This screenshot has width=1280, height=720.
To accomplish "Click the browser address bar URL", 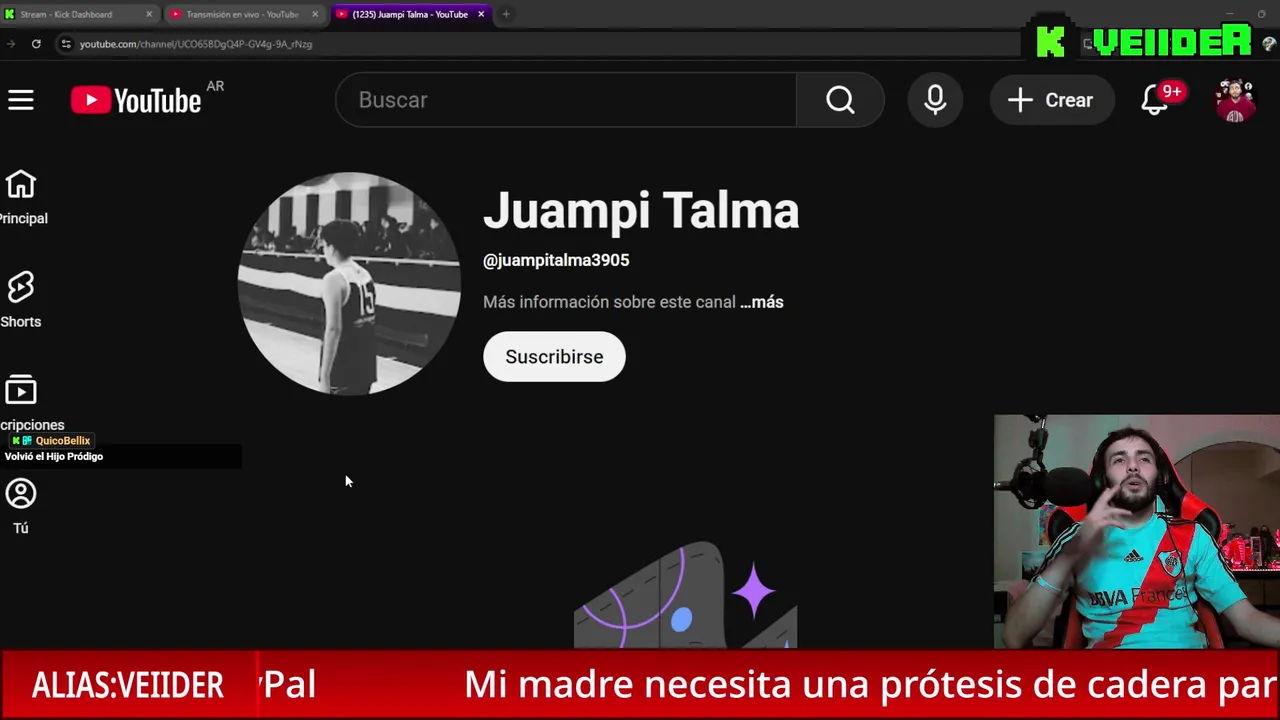I will (196, 44).
